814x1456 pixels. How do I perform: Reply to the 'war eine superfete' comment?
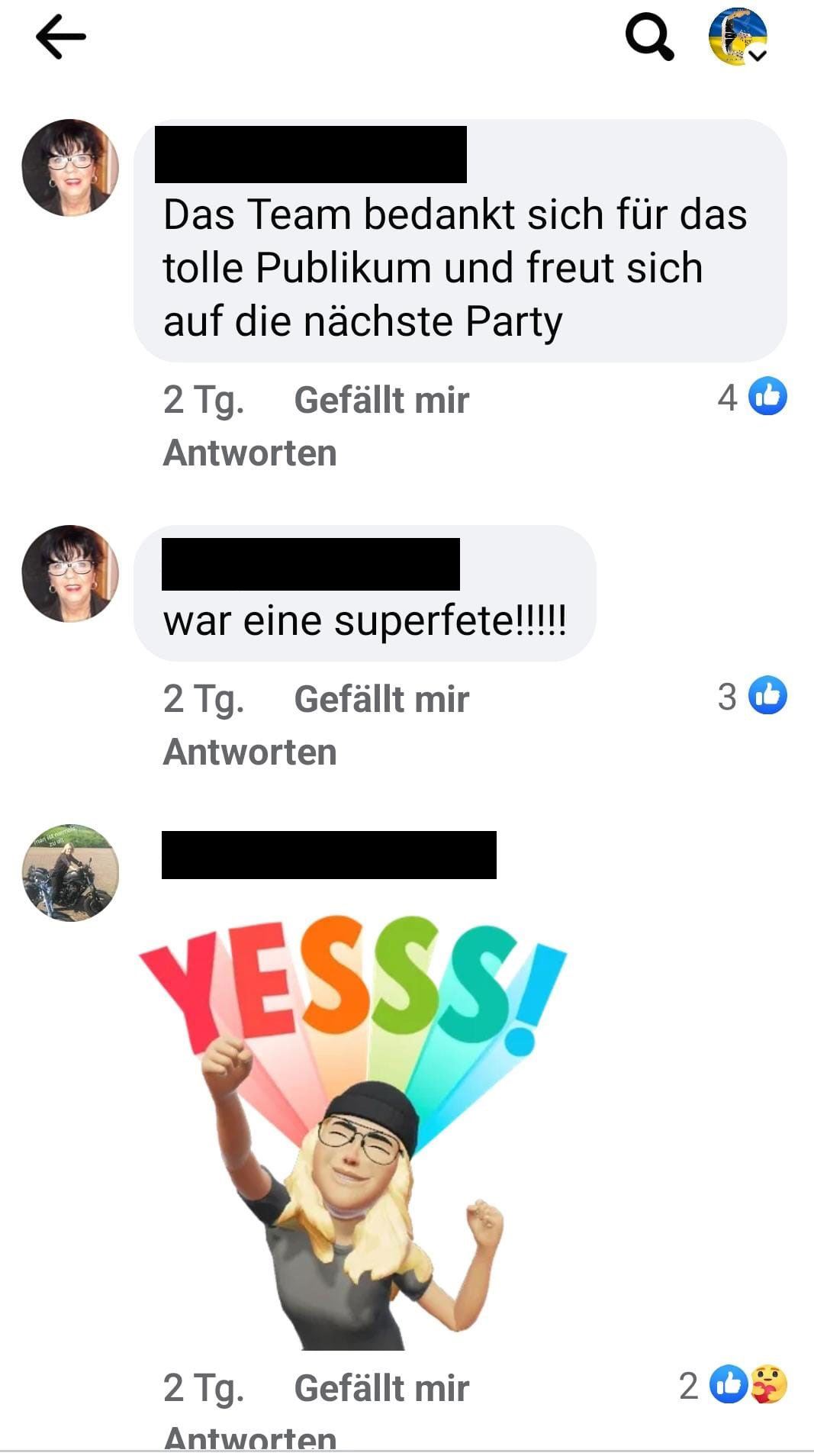[x=250, y=752]
